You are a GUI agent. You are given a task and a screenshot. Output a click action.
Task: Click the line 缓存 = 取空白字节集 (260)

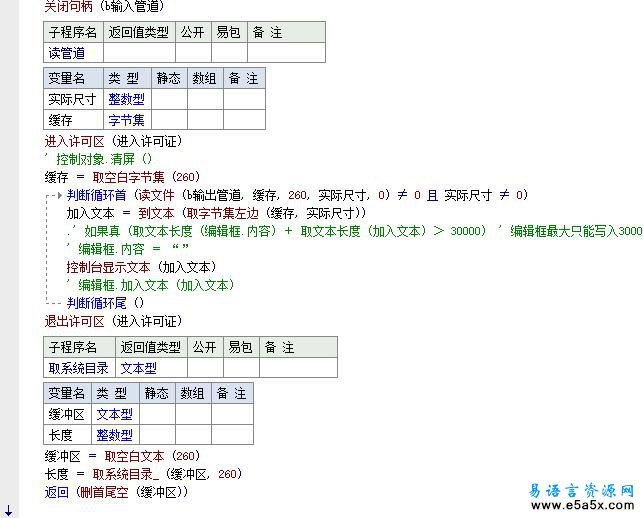pos(122,177)
